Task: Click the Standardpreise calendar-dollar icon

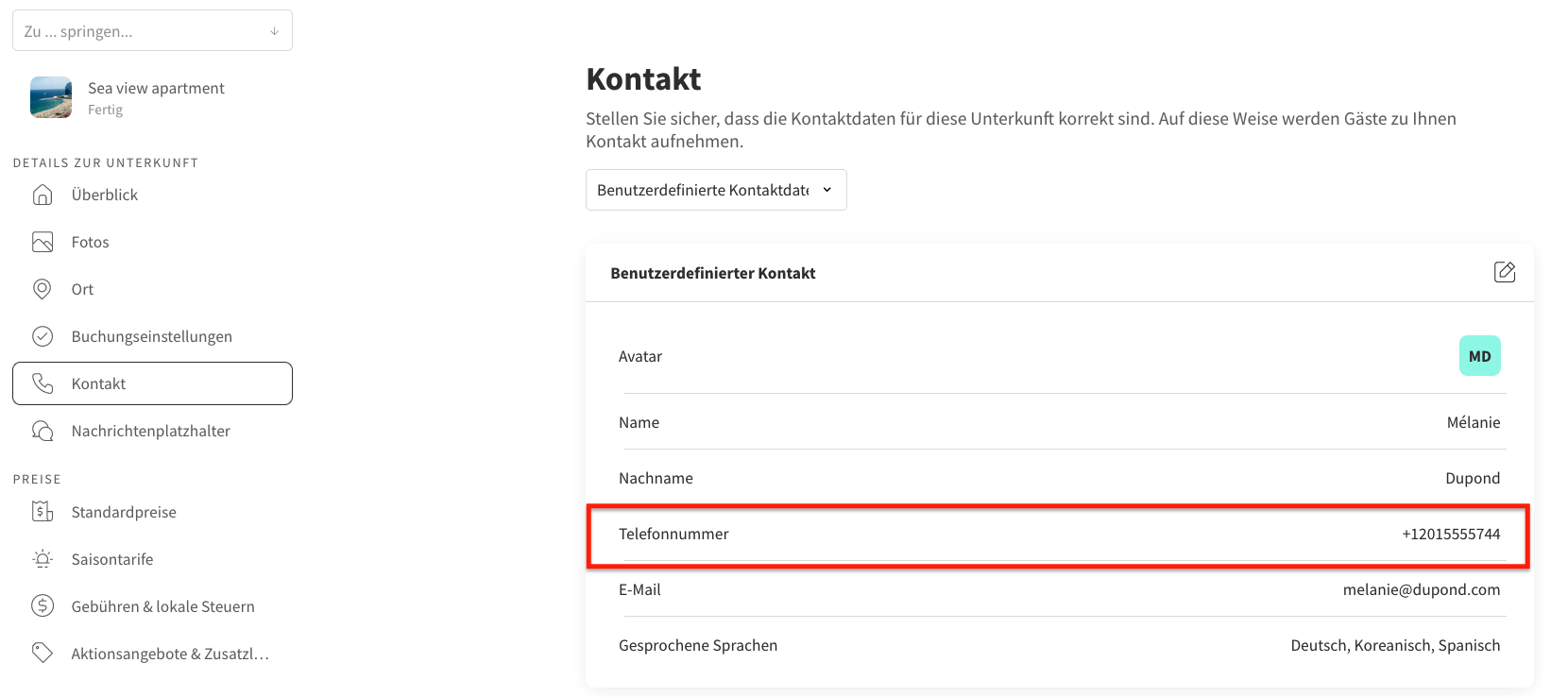Action: point(43,512)
